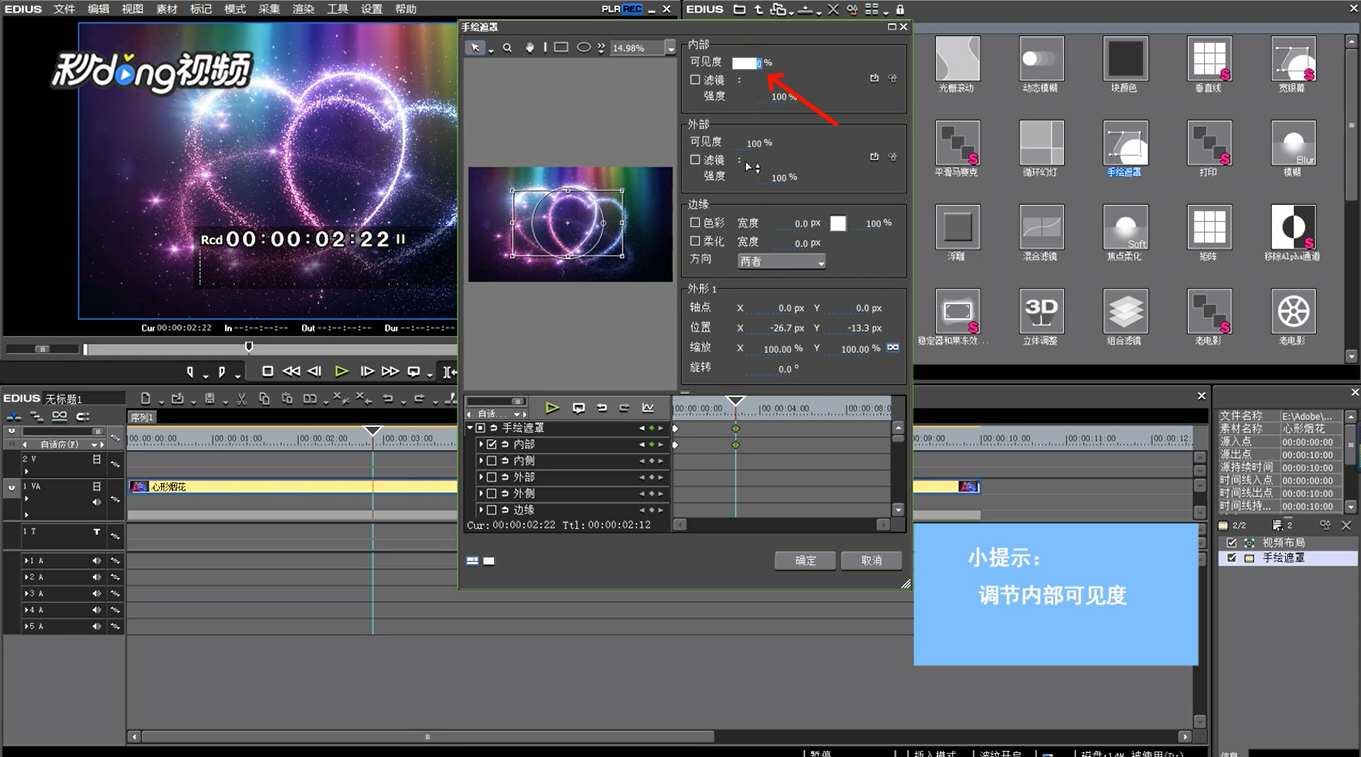The width and height of the screenshot is (1361, 757).
Task: Click the 内部 可见度 input field
Action: tap(747, 63)
